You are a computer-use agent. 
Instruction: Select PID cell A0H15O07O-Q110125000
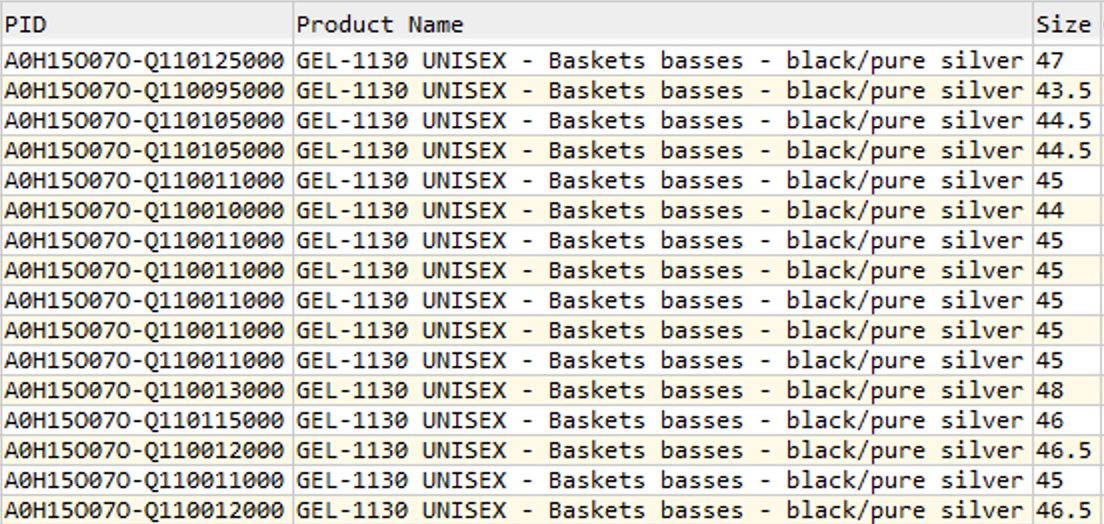[x=146, y=61]
